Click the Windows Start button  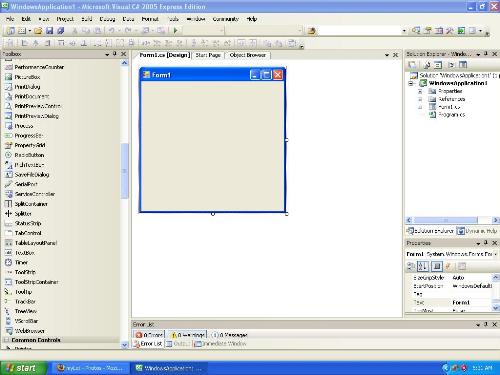click(x=22, y=368)
